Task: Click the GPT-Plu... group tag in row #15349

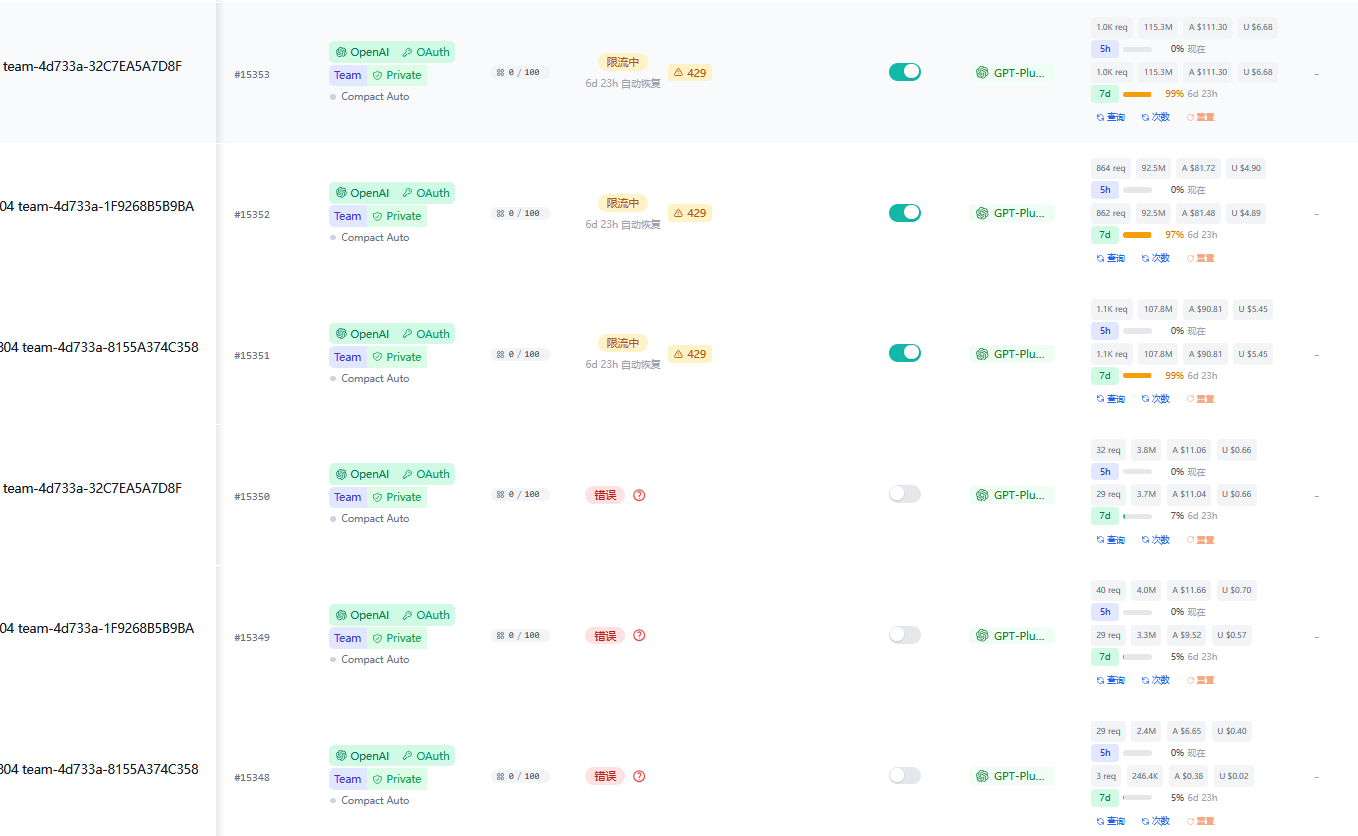Action: point(1011,636)
